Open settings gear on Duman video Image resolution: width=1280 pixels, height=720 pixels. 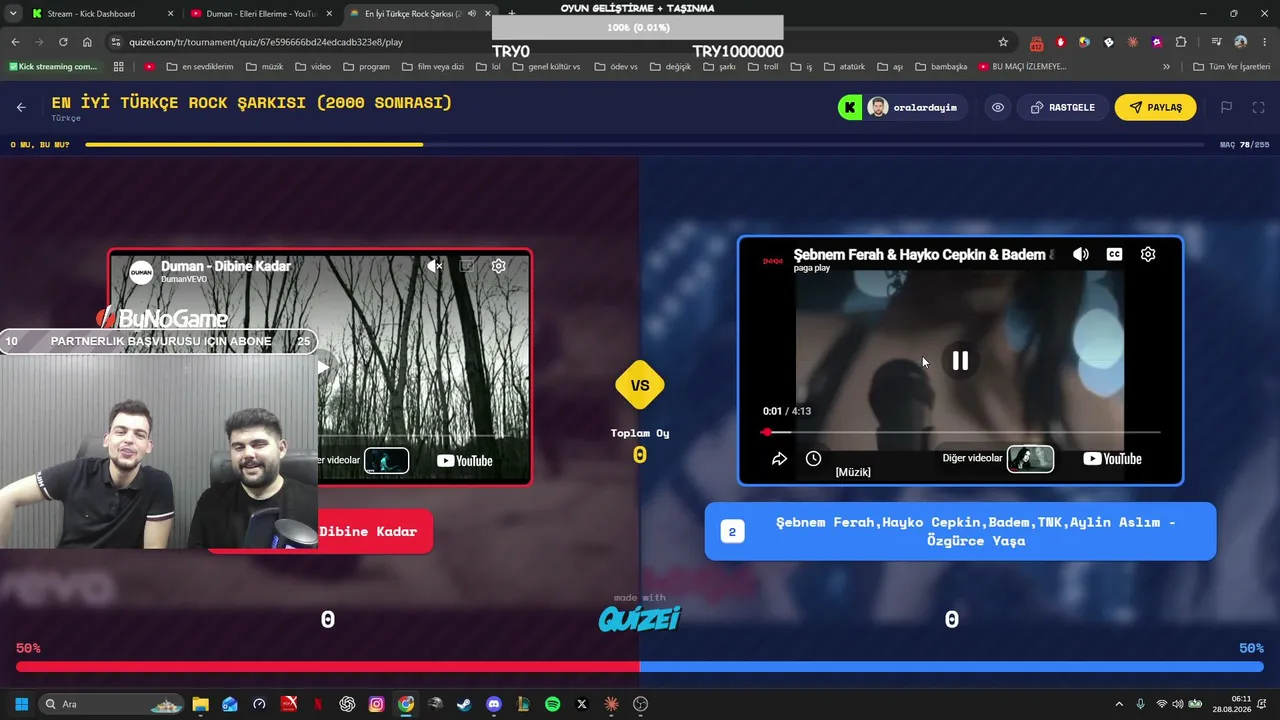(498, 266)
